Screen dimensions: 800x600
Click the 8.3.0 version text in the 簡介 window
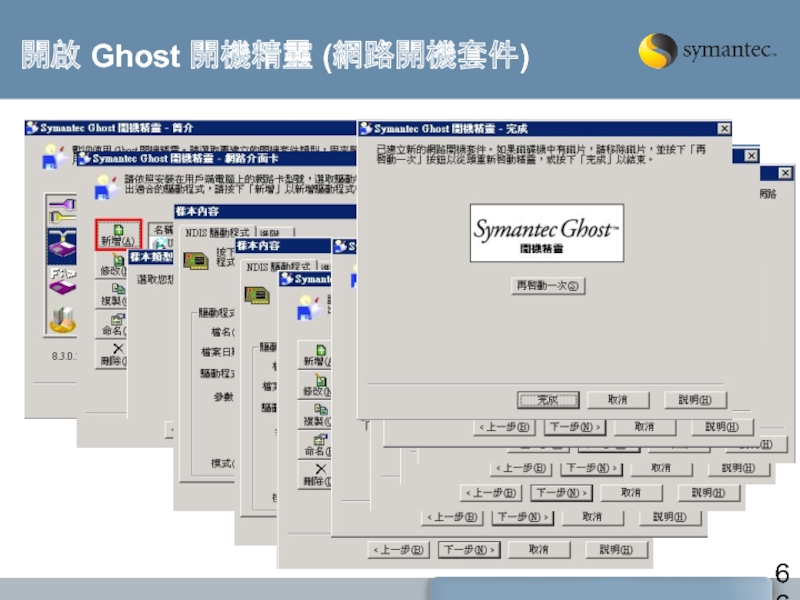coord(64,356)
